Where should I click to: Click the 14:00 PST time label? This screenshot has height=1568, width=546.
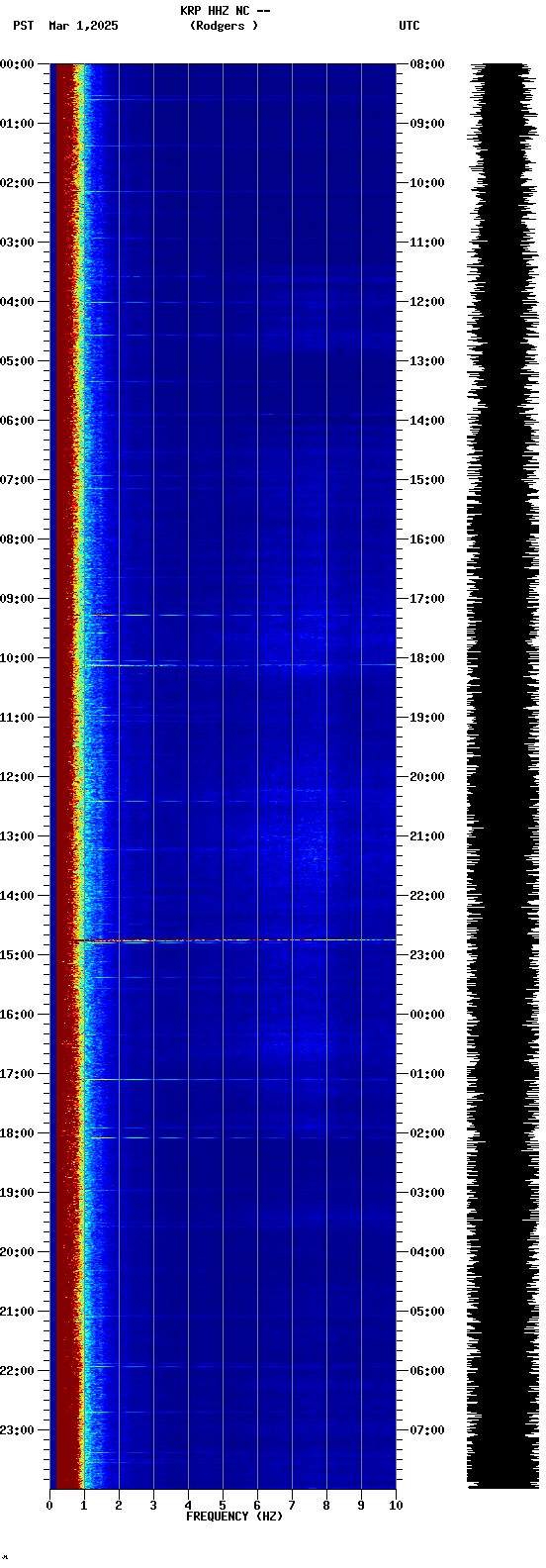tap(18, 896)
